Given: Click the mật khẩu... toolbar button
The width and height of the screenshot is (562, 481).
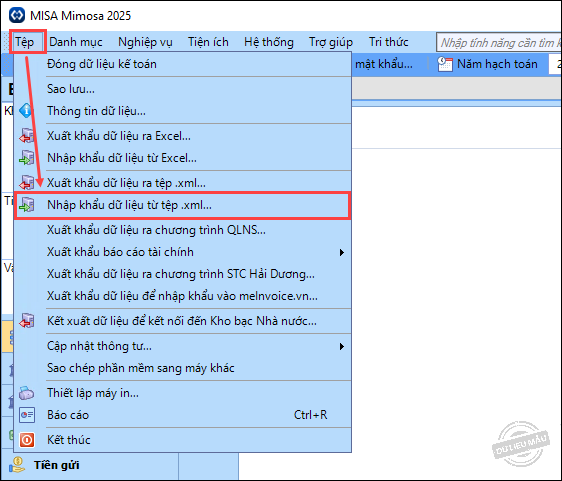Looking at the screenshot, I should [x=384, y=64].
